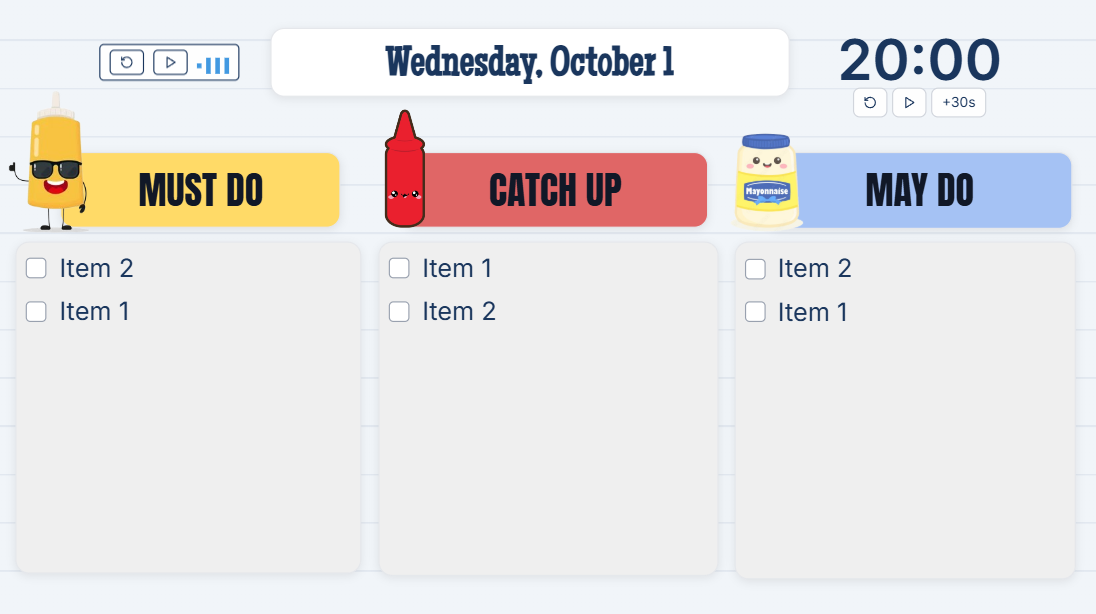Add 30 seconds to the timer
Image resolution: width=1096 pixels, height=614 pixels.
(958, 102)
